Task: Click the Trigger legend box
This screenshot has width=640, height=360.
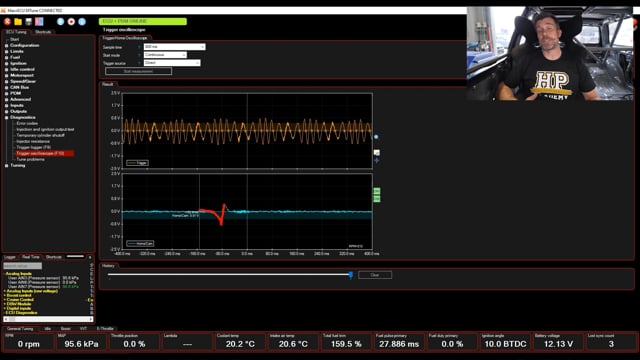Action: [138, 163]
